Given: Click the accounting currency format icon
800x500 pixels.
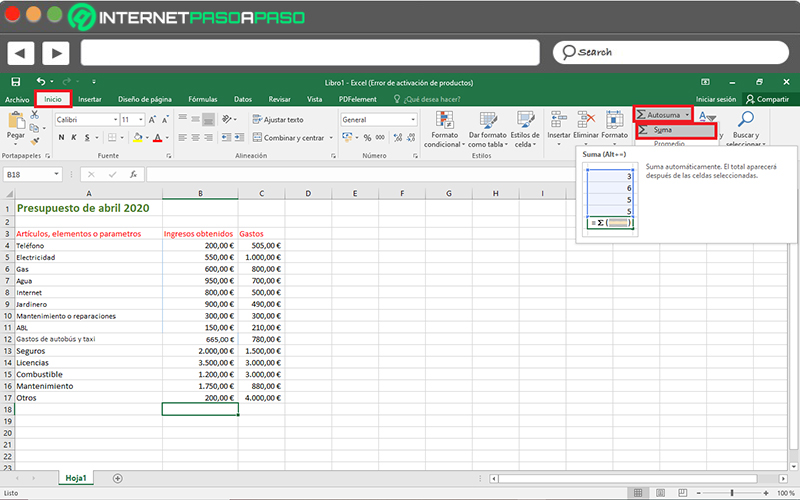Looking at the screenshot, I should coord(347,137).
